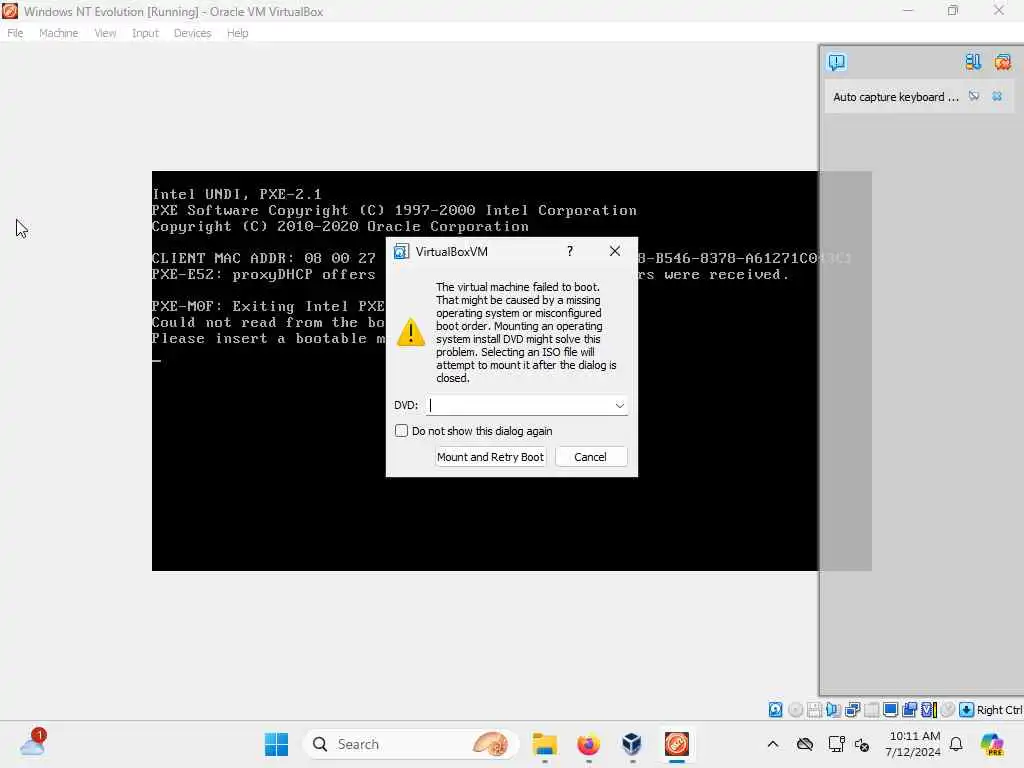Open Copilot preview icon in taskbar
This screenshot has width=1024, height=768.
(992, 744)
